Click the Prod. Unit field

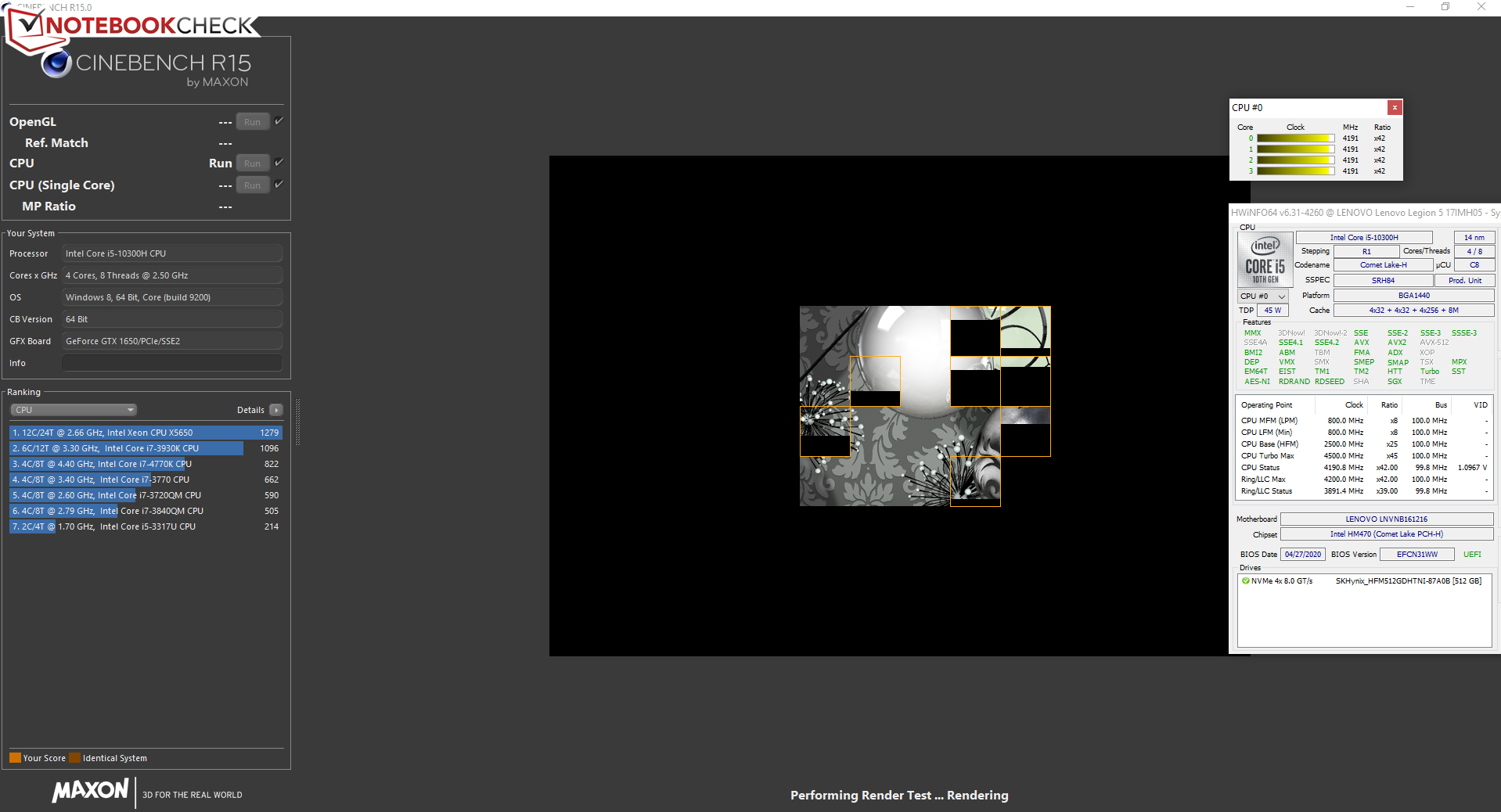[1465, 281]
